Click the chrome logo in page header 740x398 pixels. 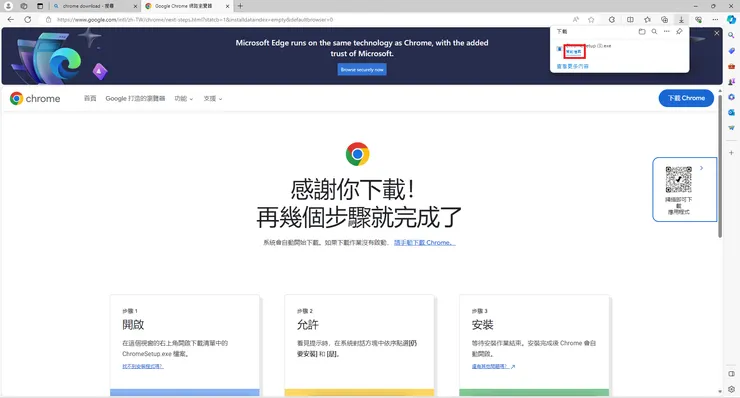coord(35,98)
